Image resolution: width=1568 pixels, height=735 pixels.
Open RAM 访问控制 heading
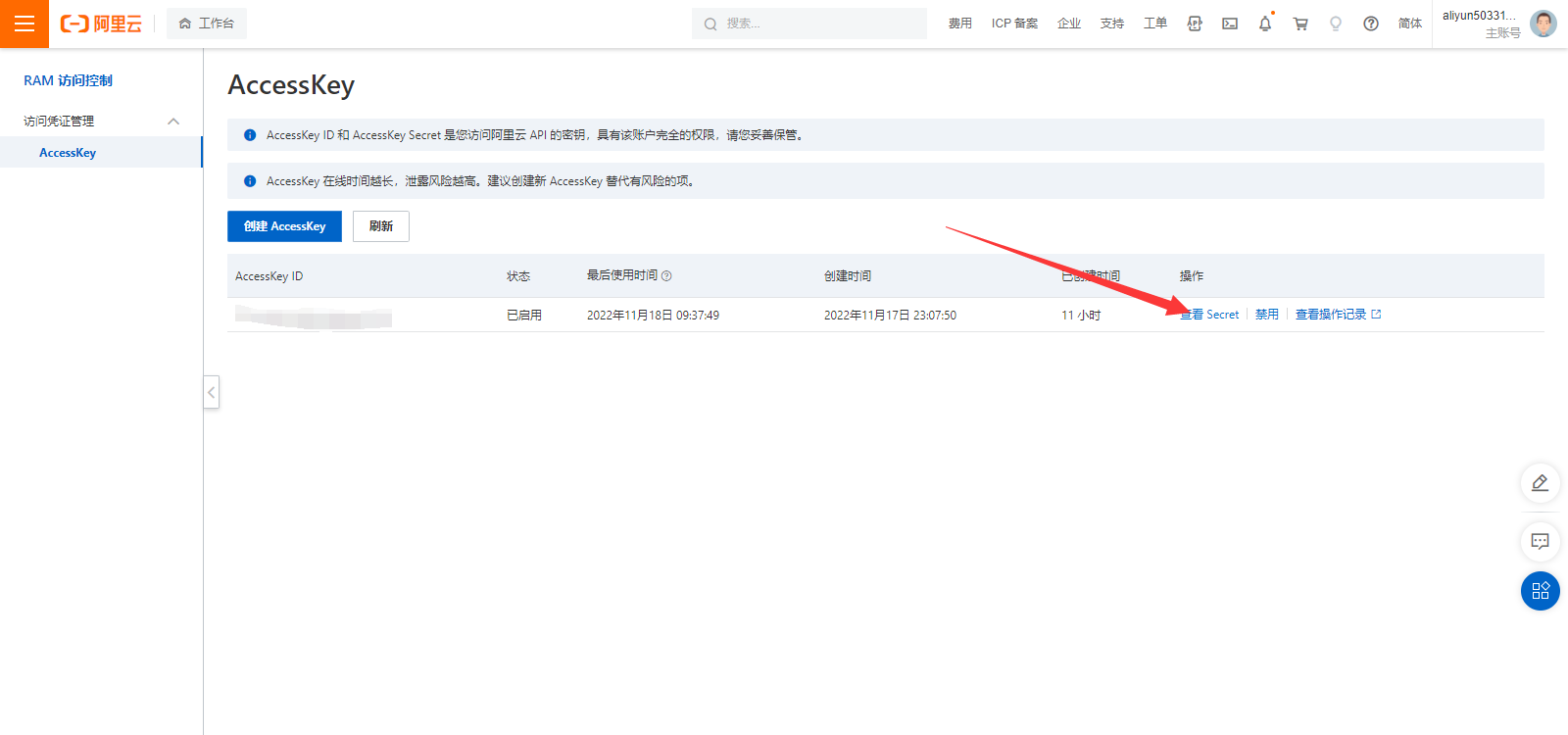tap(68, 80)
